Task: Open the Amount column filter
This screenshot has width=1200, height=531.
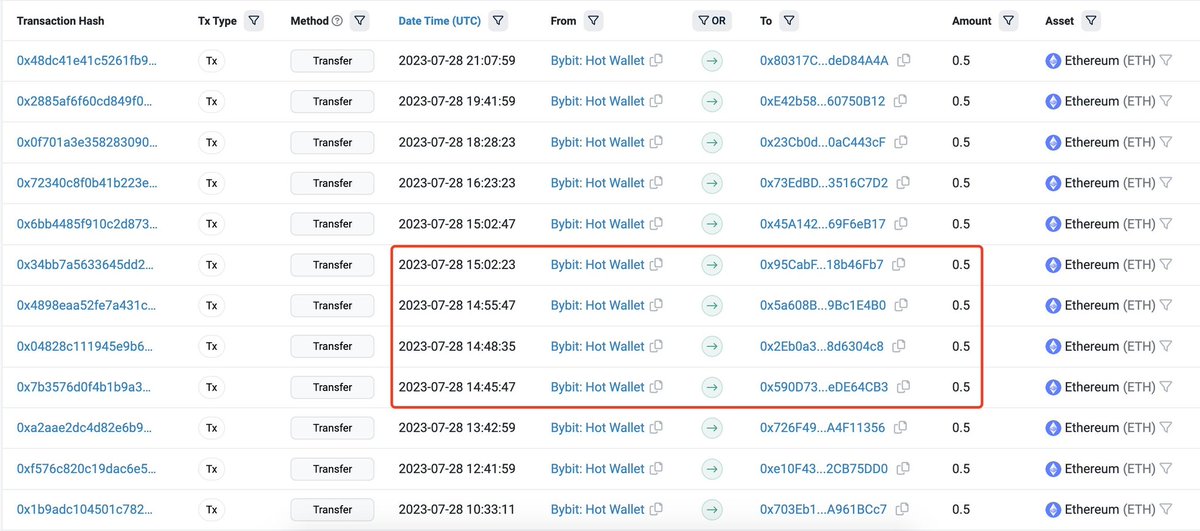Action: tap(1008, 20)
